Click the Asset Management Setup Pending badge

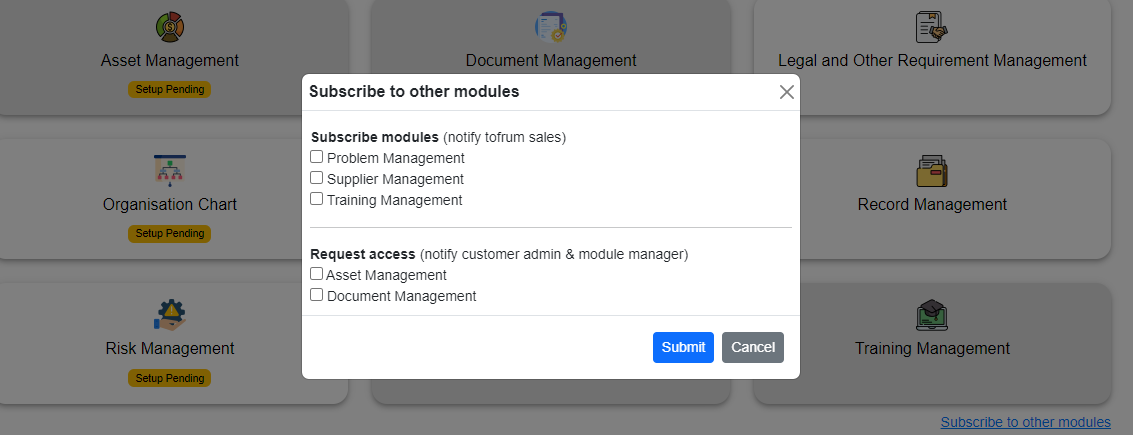pos(170,90)
